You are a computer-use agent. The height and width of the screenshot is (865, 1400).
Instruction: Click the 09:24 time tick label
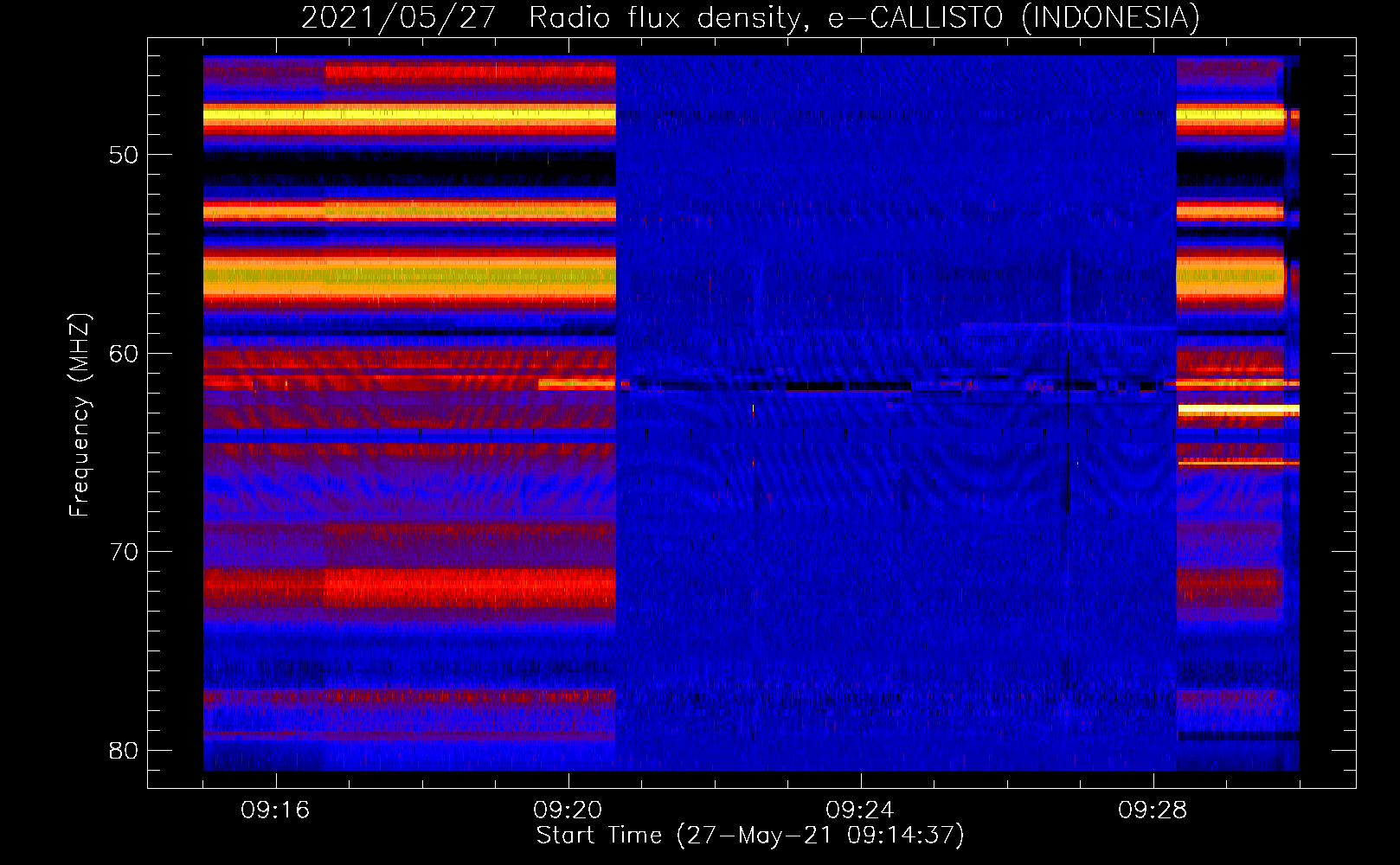860,811
